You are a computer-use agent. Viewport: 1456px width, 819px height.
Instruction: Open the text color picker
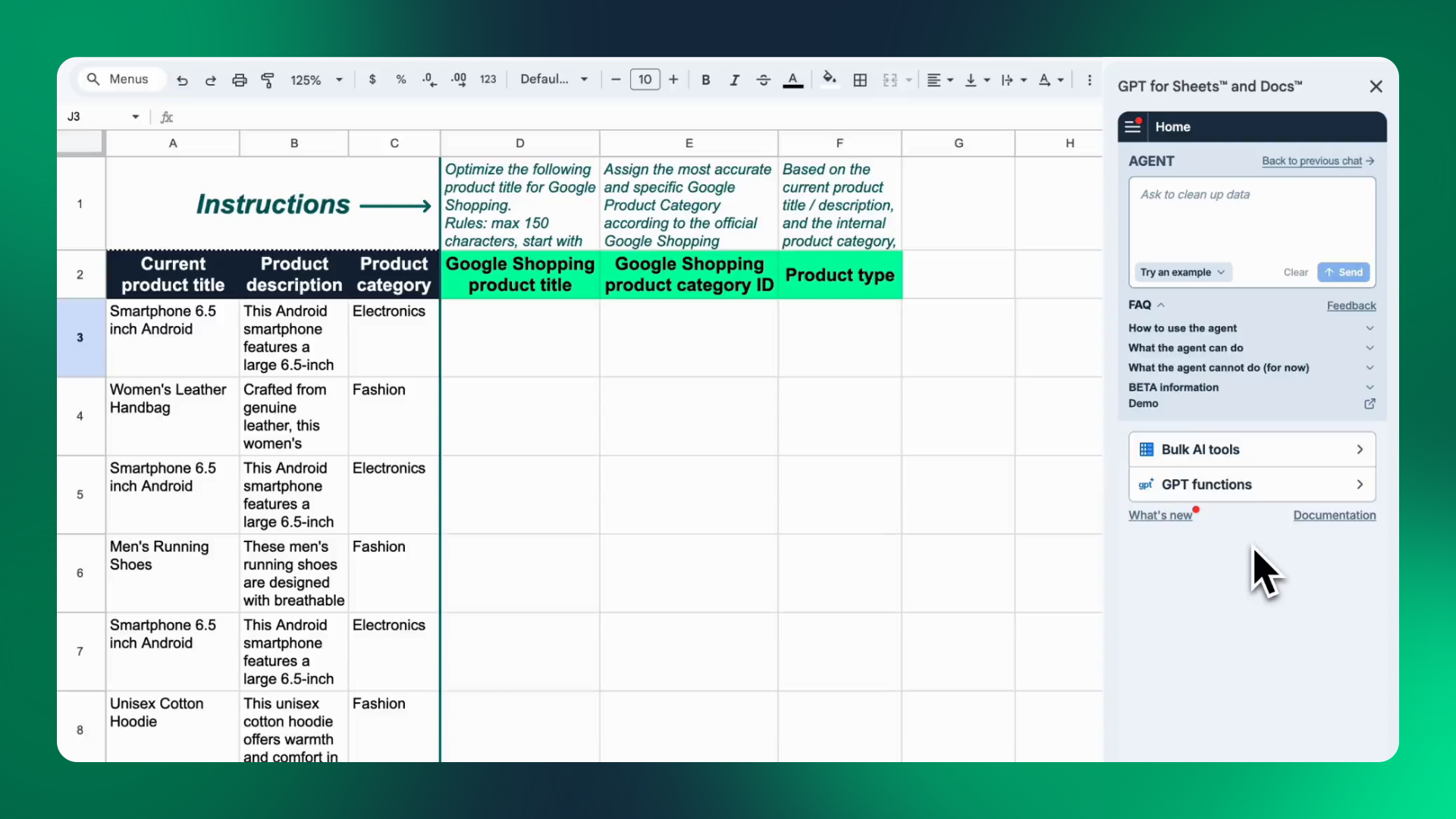[x=792, y=80]
